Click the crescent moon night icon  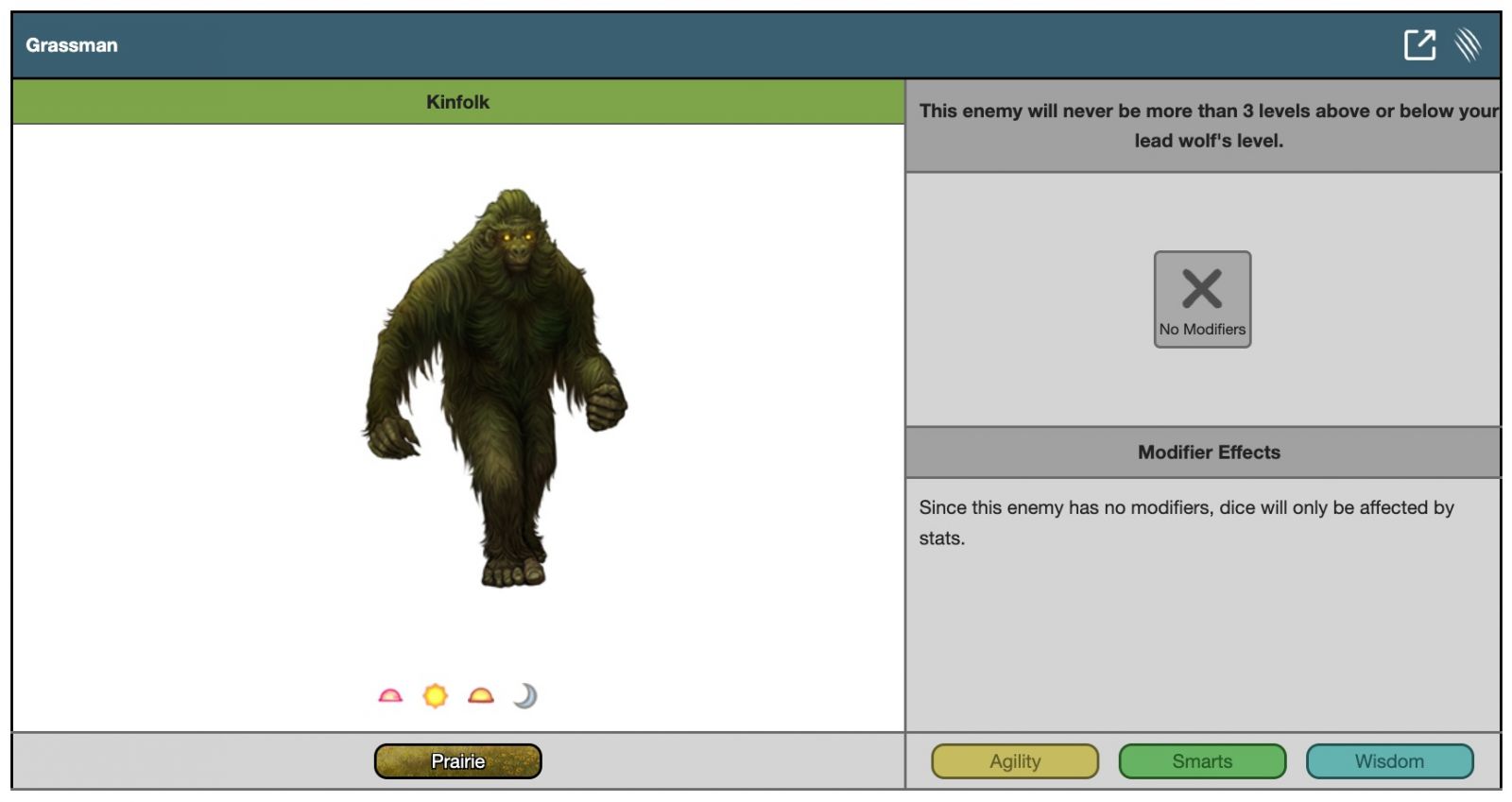tap(525, 696)
